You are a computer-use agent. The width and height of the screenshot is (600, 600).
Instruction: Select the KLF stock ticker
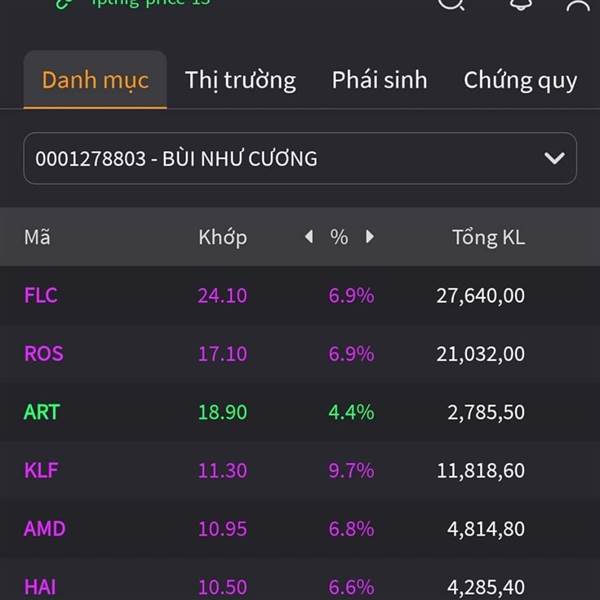[x=41, y=470]
